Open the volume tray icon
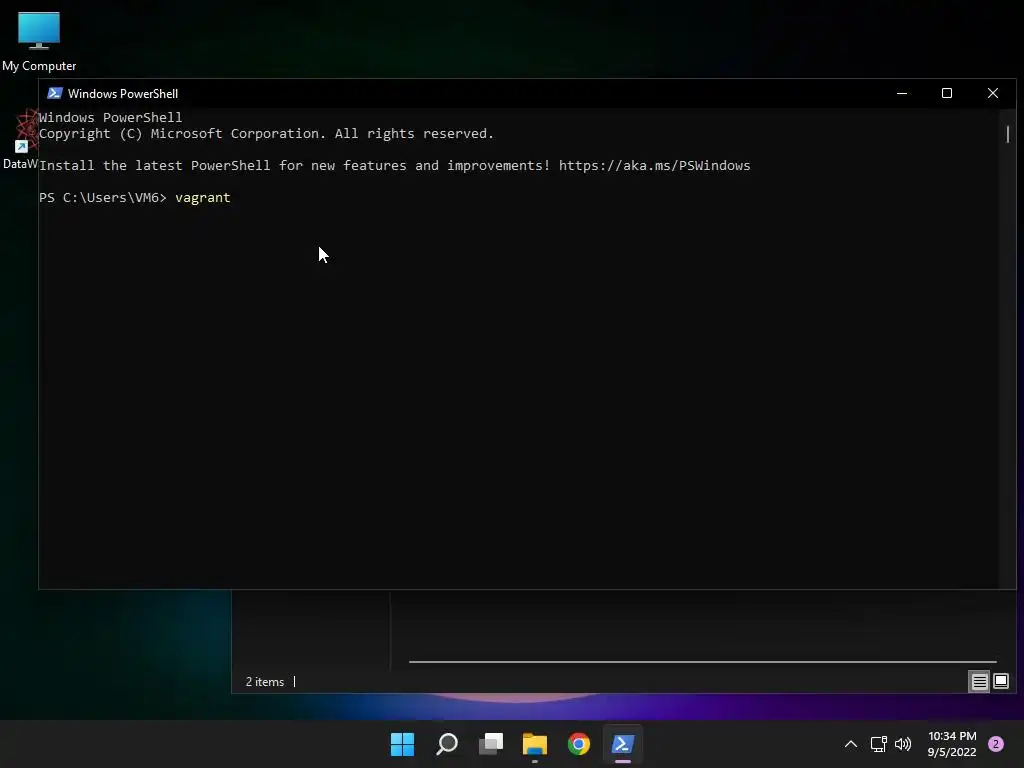1024x768 pixels. [x=903, y=744]
